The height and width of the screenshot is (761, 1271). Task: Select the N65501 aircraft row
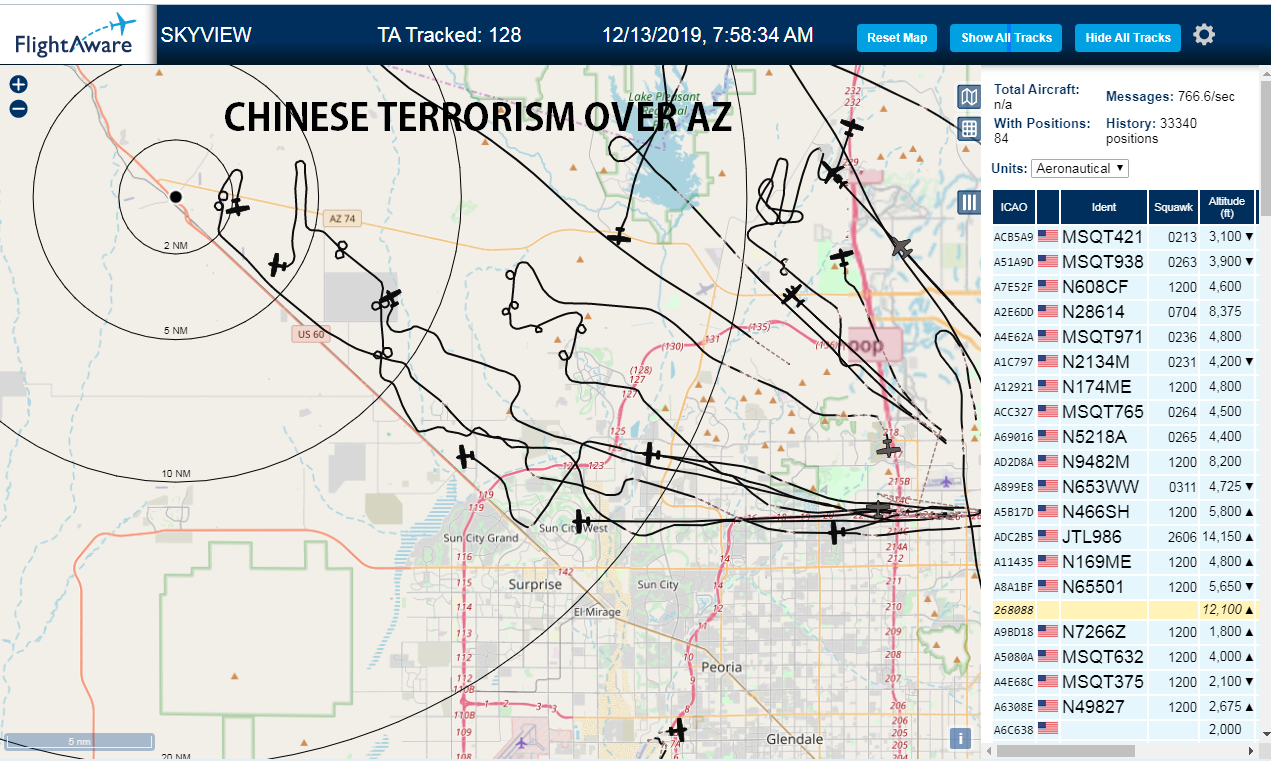(x=1124, y=587)
